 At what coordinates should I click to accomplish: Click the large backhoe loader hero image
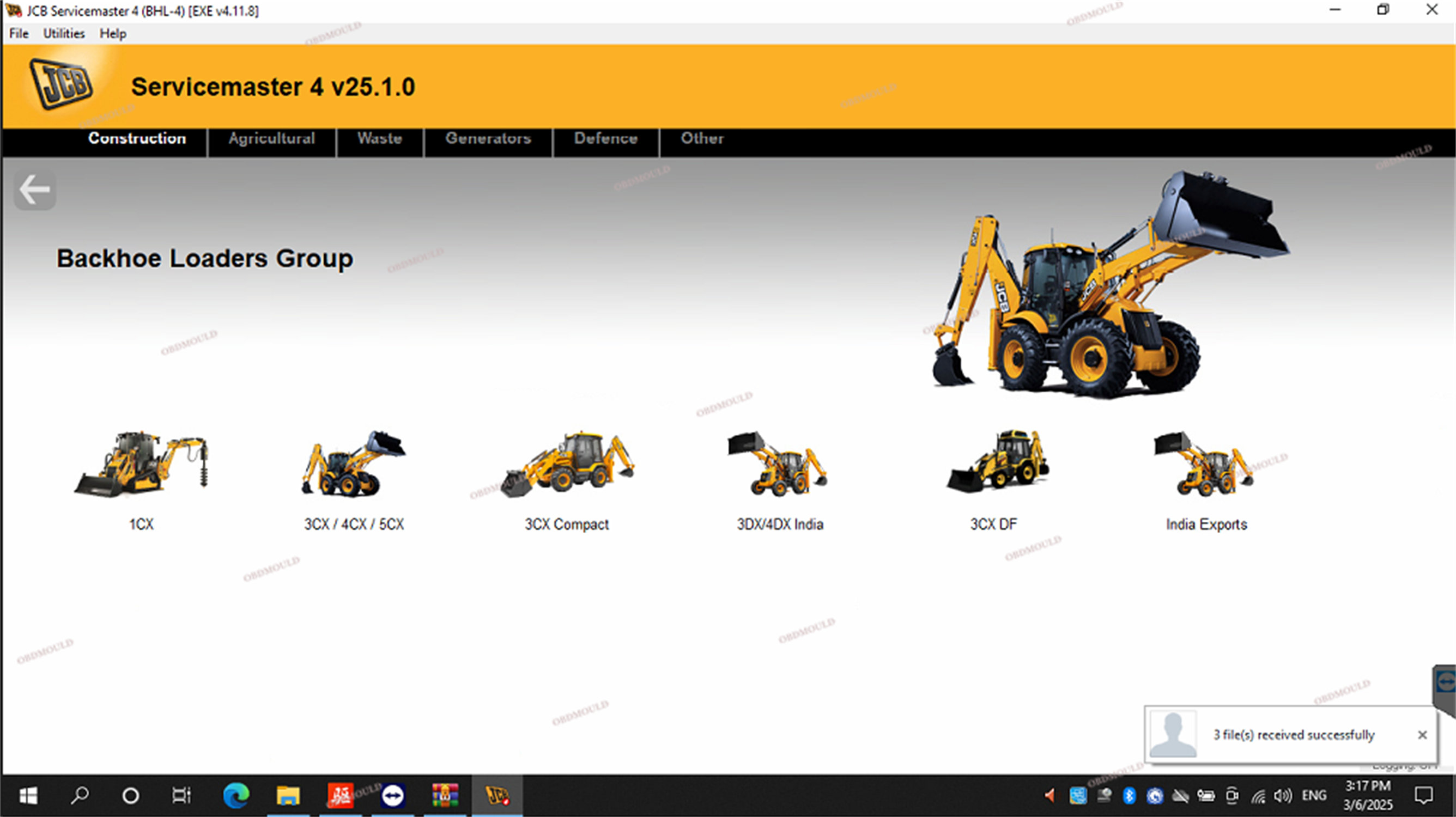tap(1110, 285)
